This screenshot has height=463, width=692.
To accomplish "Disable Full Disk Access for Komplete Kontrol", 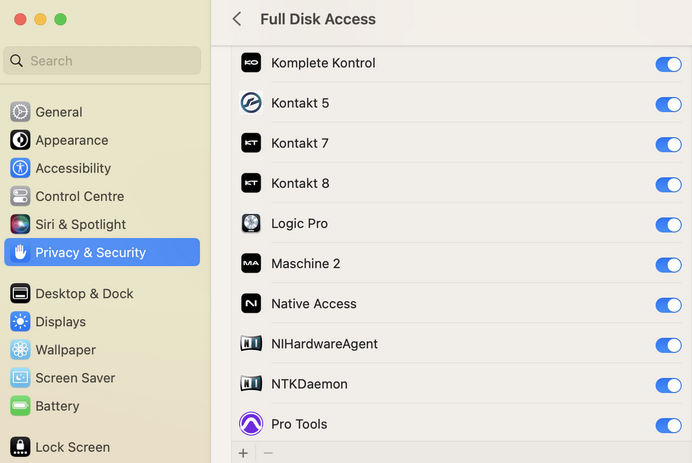I will [668, 64].
